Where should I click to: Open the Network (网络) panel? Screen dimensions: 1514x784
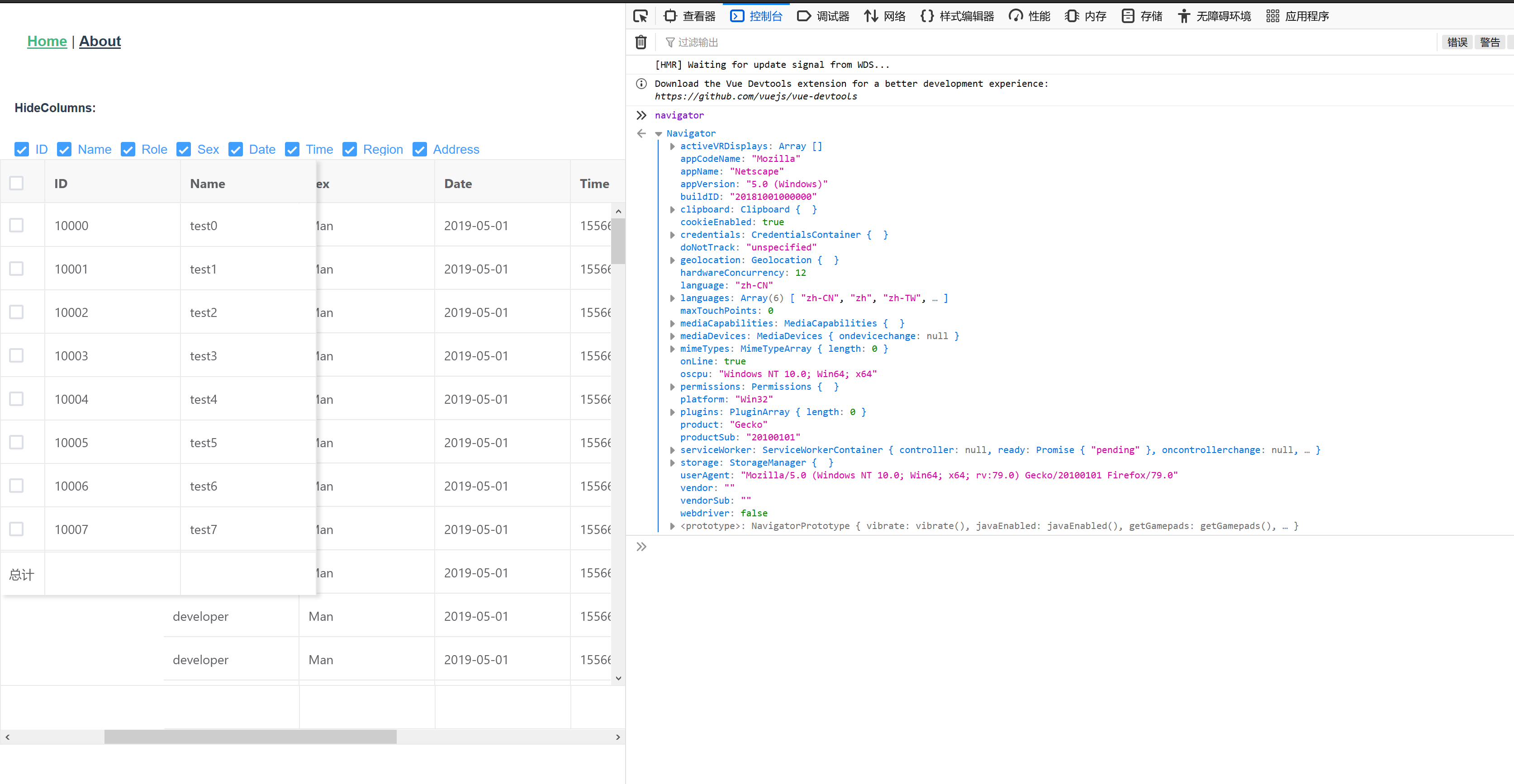884,16
